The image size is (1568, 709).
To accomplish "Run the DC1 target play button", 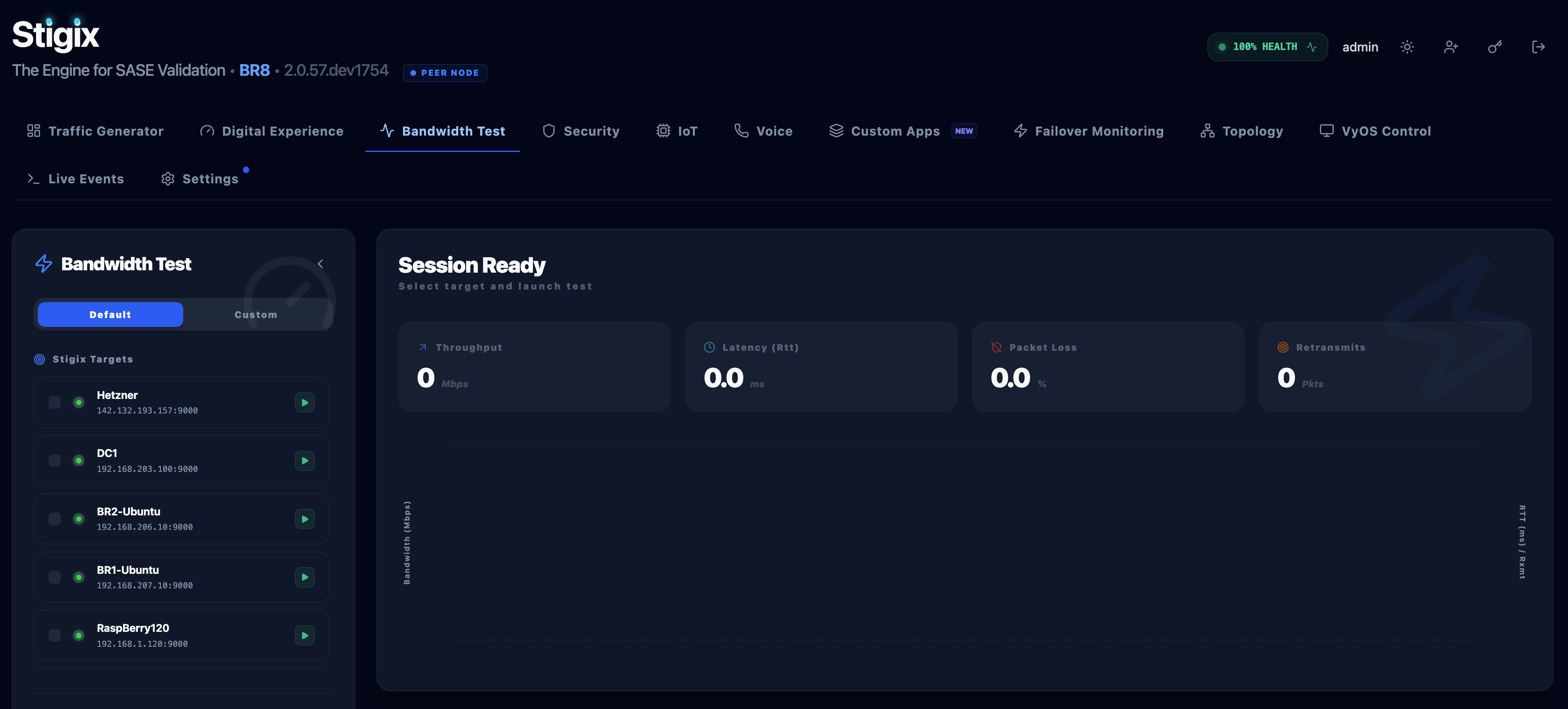I will pyautogui.click(x=304, y=461).
